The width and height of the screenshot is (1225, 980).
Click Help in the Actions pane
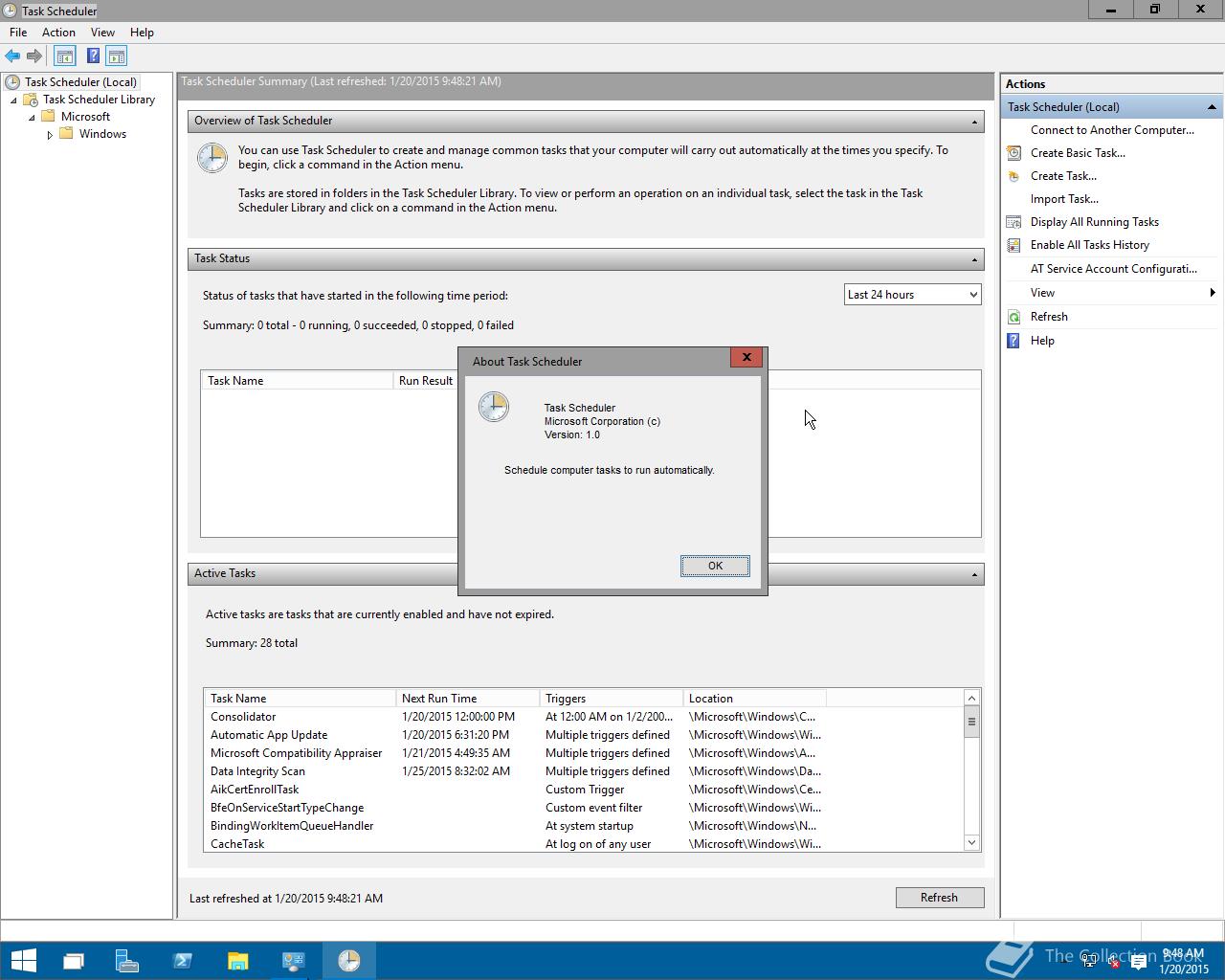[1042, 341]
